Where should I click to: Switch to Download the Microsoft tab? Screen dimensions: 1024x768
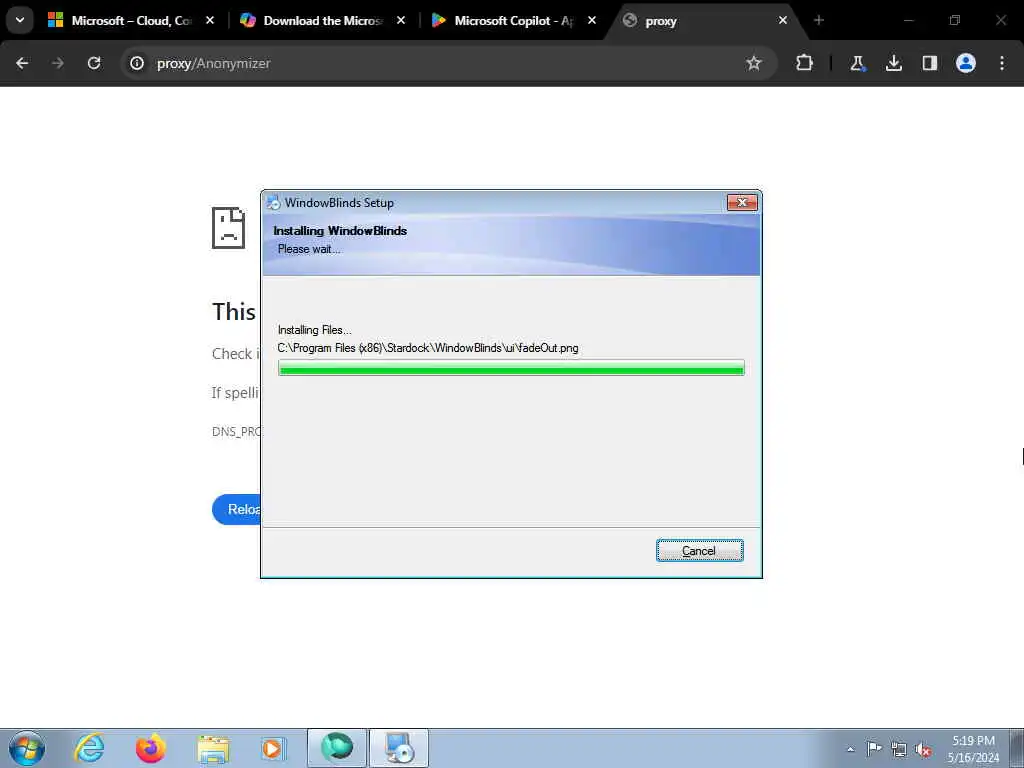pyautogui.click(x=312, y=21)
